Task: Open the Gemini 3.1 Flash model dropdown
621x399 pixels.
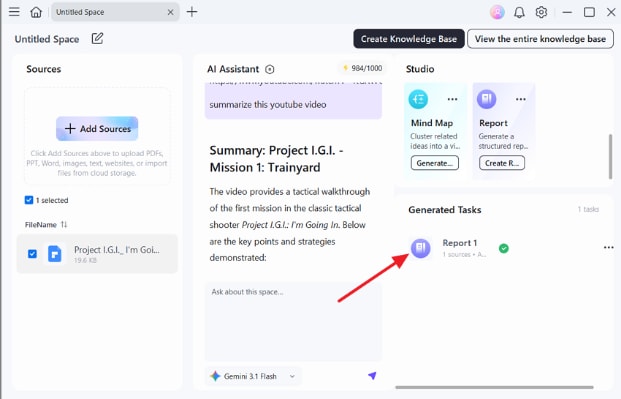Action: tap(253, 376)
